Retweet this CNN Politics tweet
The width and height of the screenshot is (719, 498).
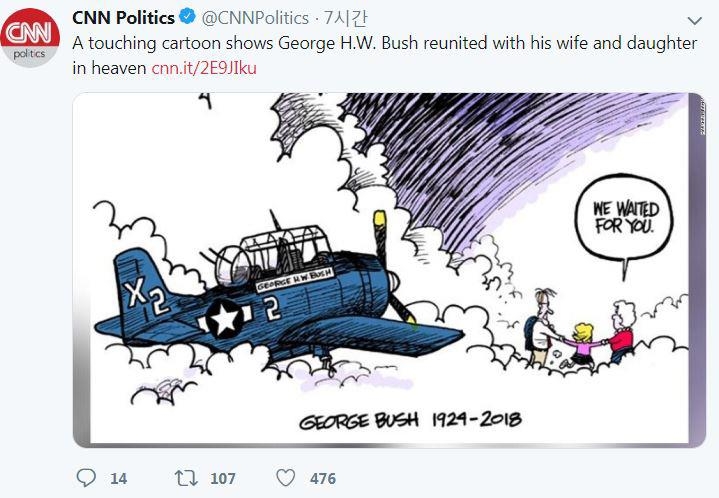[185, 478]
